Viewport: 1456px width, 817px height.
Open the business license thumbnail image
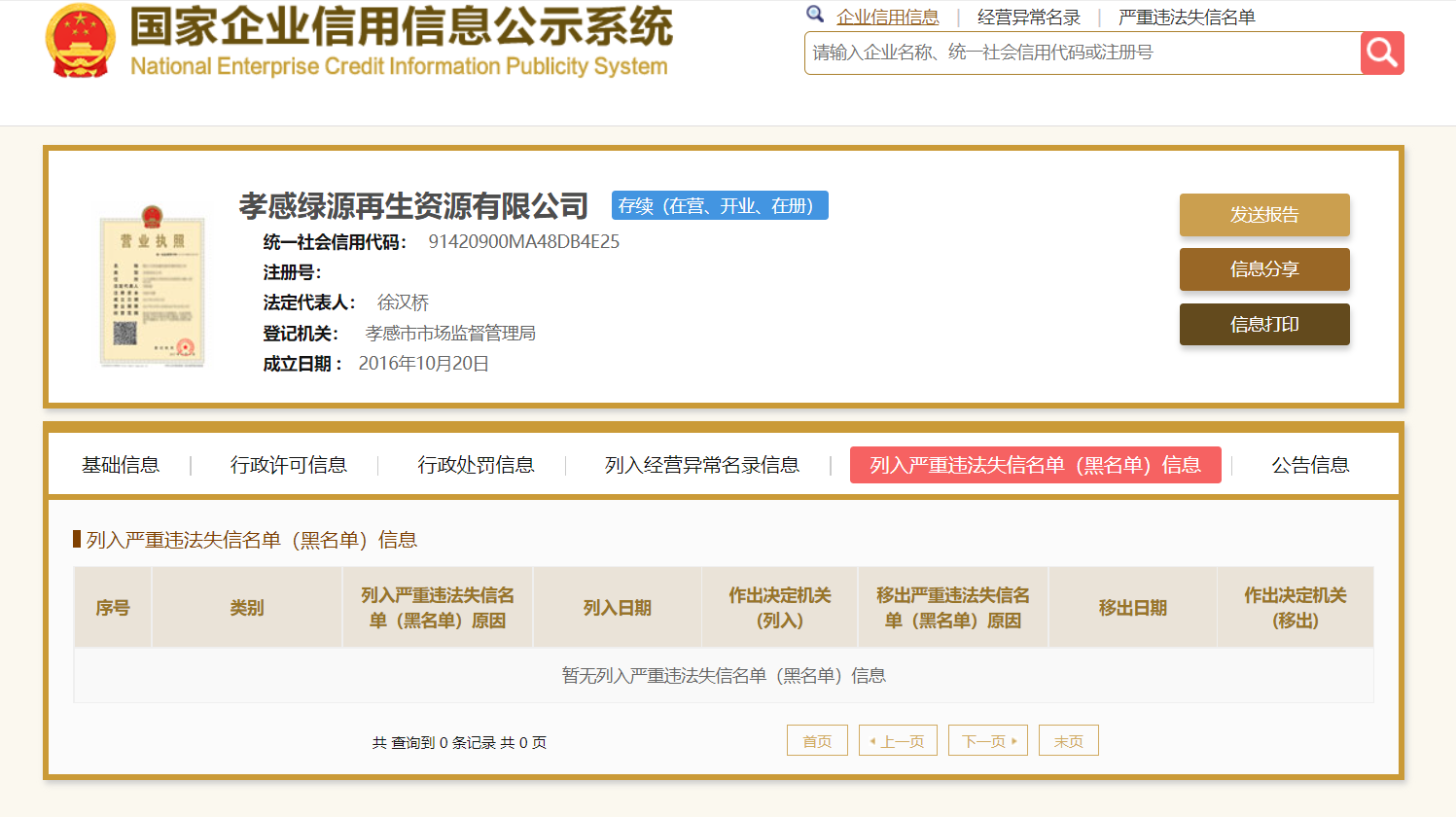pos(152,286)
